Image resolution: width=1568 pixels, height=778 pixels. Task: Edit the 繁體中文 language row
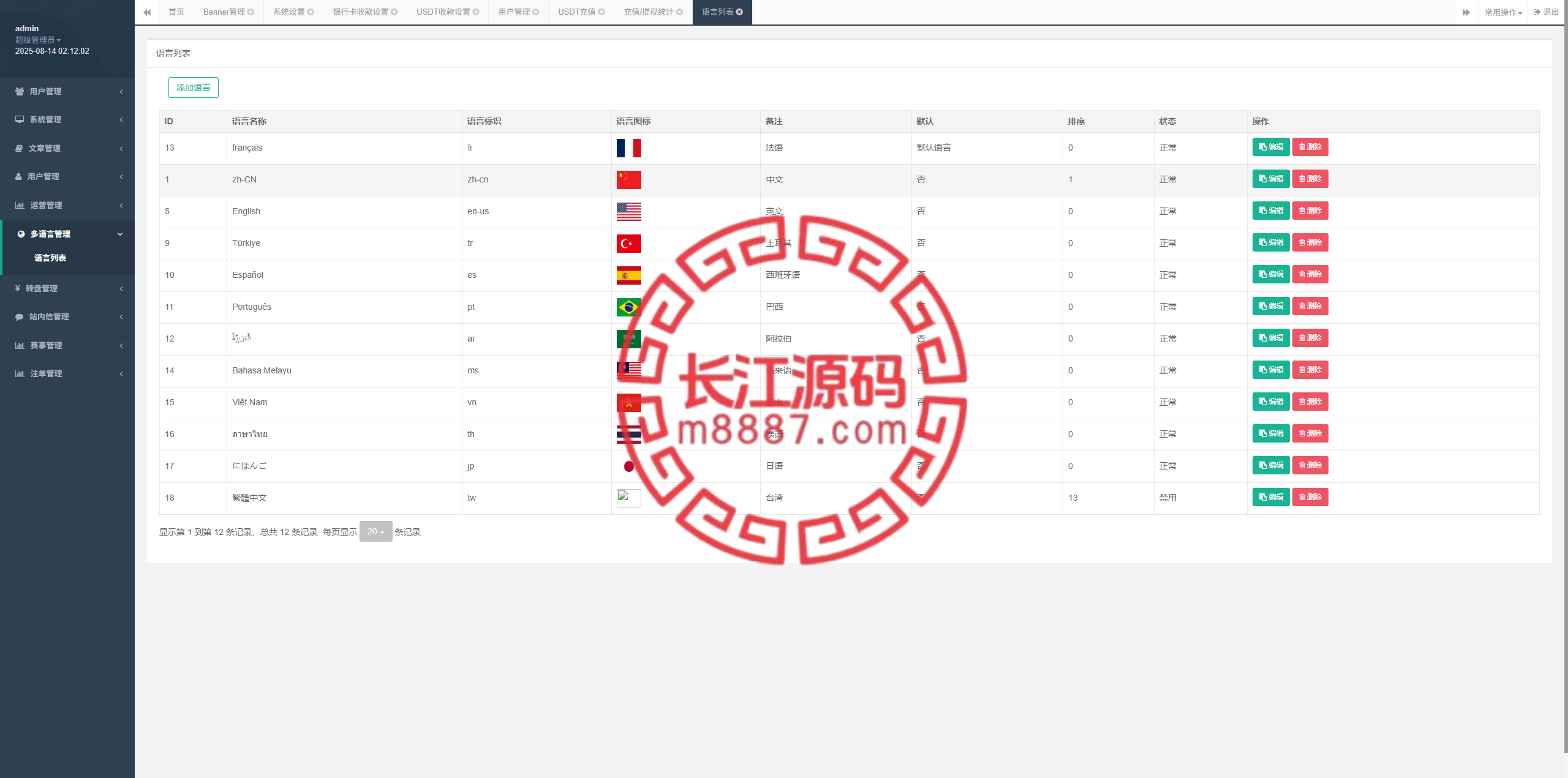[x=1271, y=497]
